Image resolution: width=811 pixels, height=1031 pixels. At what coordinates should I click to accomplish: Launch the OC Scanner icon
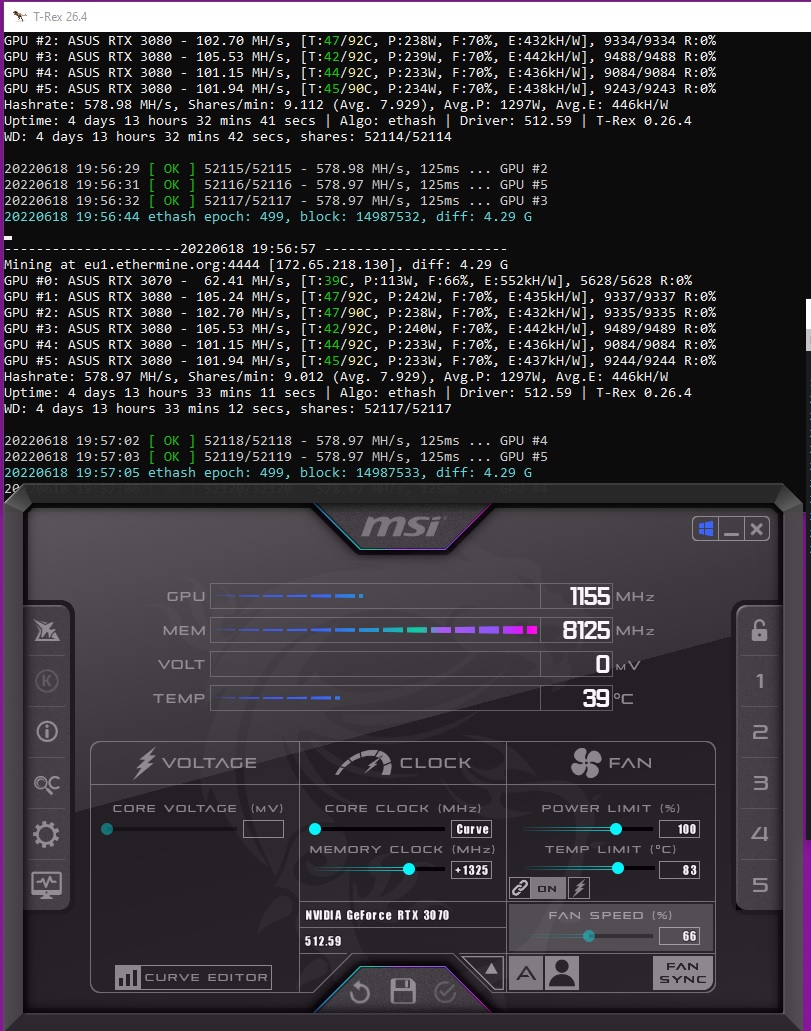pyautogui.click(x=47, y=783)
